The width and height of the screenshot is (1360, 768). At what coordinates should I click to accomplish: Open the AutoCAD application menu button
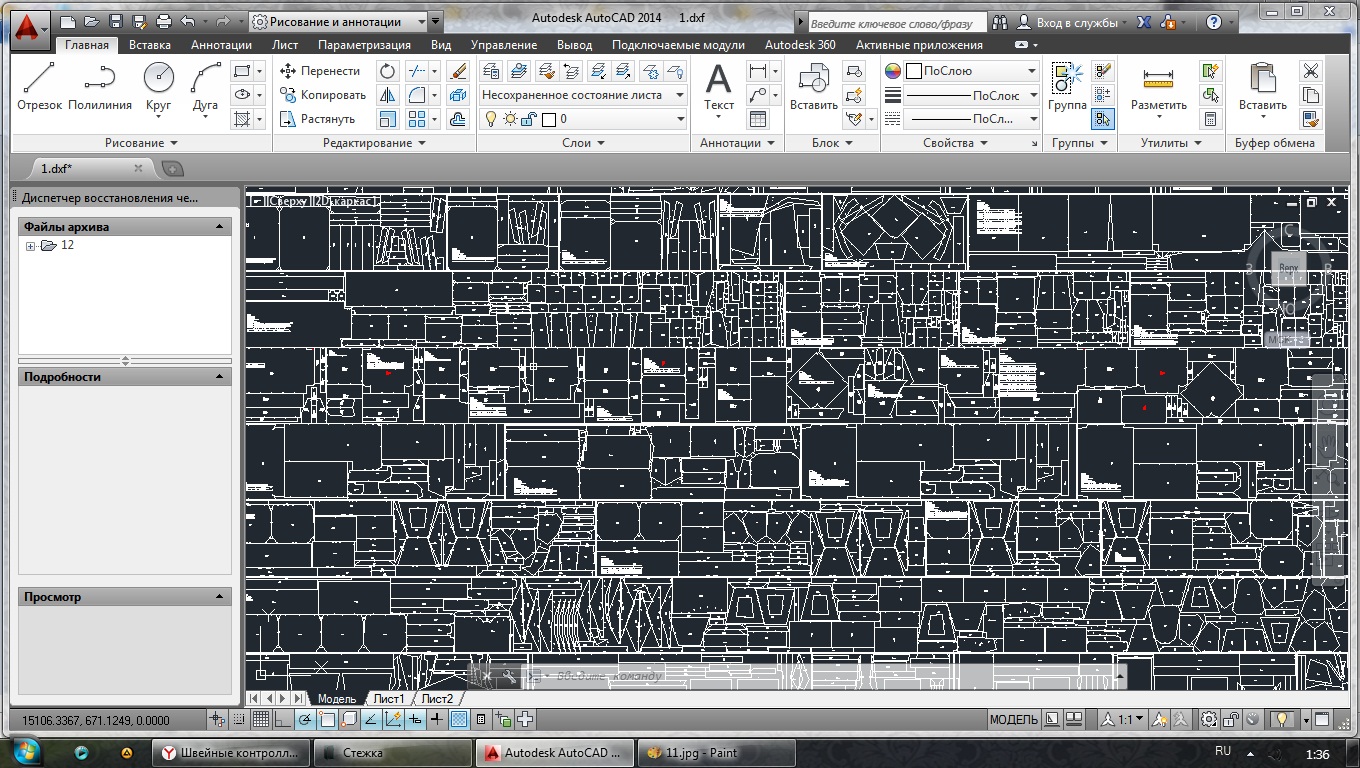[29, 28]
